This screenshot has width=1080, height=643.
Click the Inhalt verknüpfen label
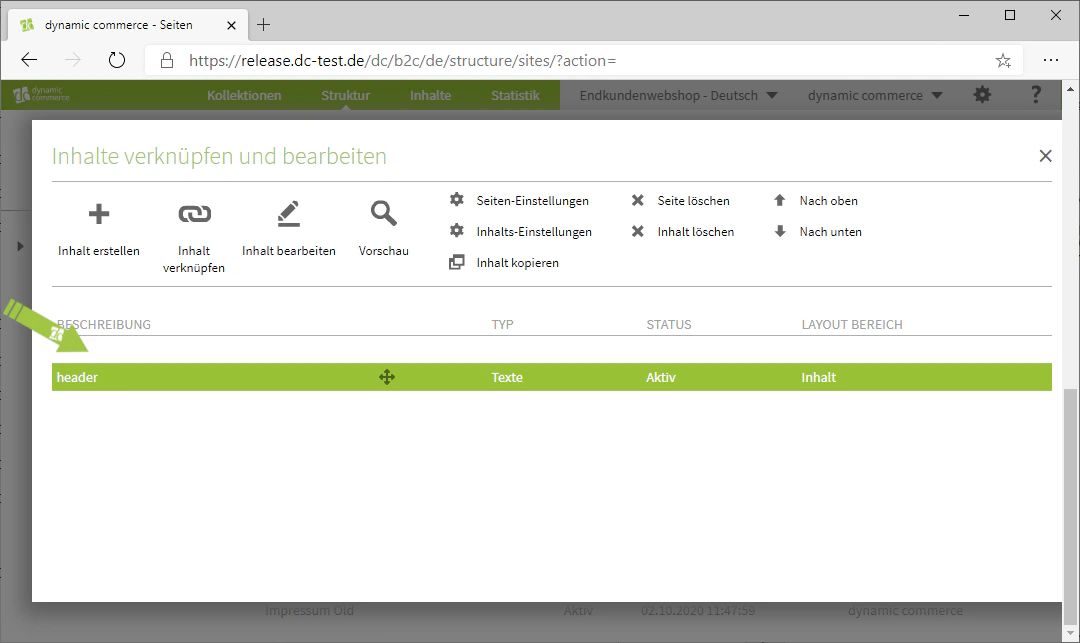click(194, 260)
